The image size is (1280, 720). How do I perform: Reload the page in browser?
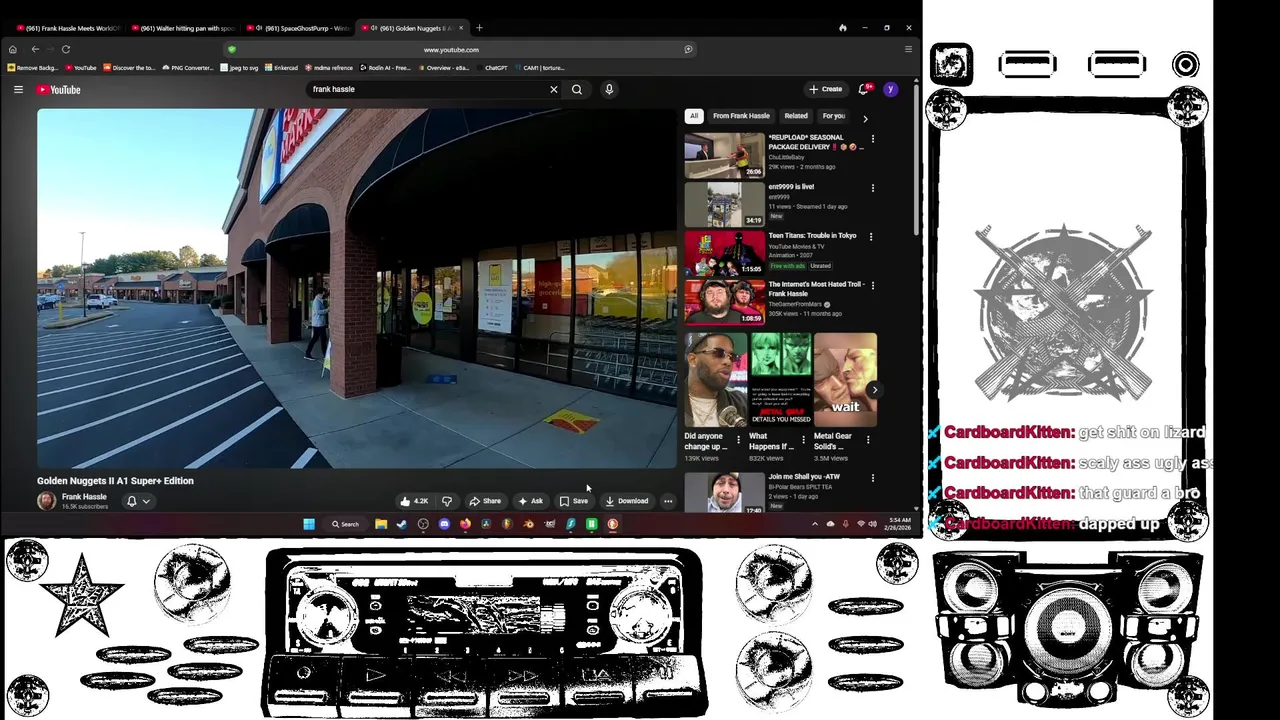click(x=66, y=49)
